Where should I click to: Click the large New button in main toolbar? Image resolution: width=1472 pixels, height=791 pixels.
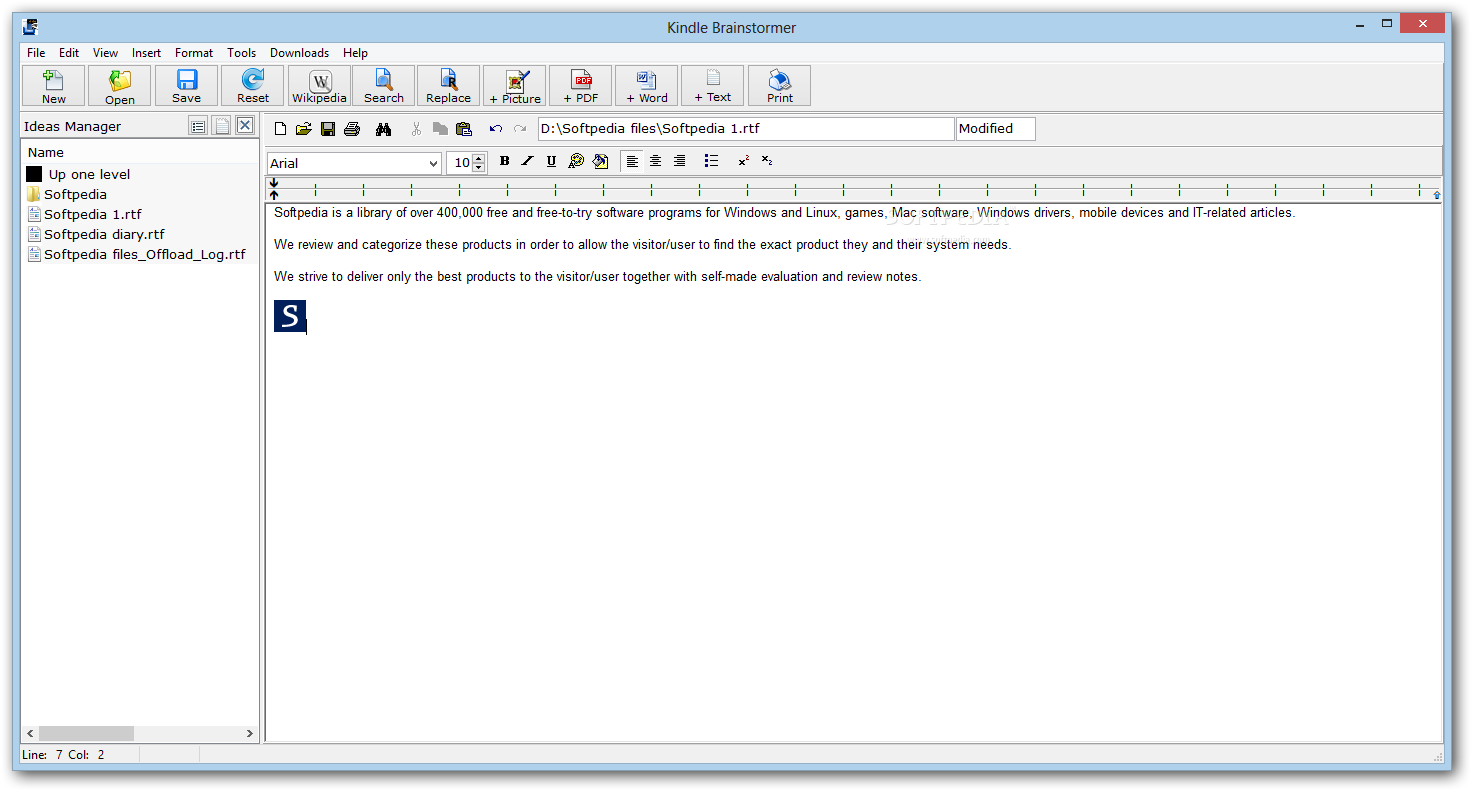pos(54,86)
